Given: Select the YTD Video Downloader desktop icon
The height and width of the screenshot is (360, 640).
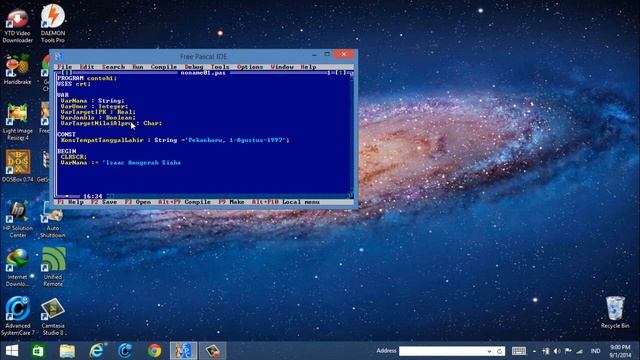Looking at the screenshot, I should 17,26.
